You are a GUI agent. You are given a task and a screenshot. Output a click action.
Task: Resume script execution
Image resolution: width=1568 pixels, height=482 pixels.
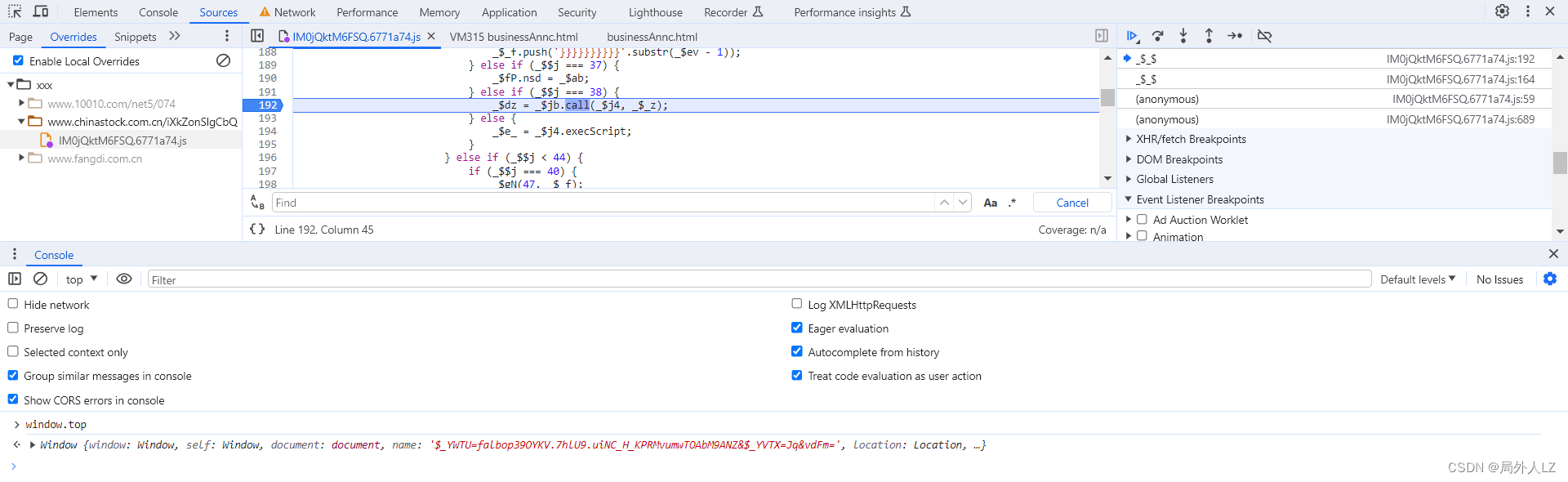(x=1133, y=36)
